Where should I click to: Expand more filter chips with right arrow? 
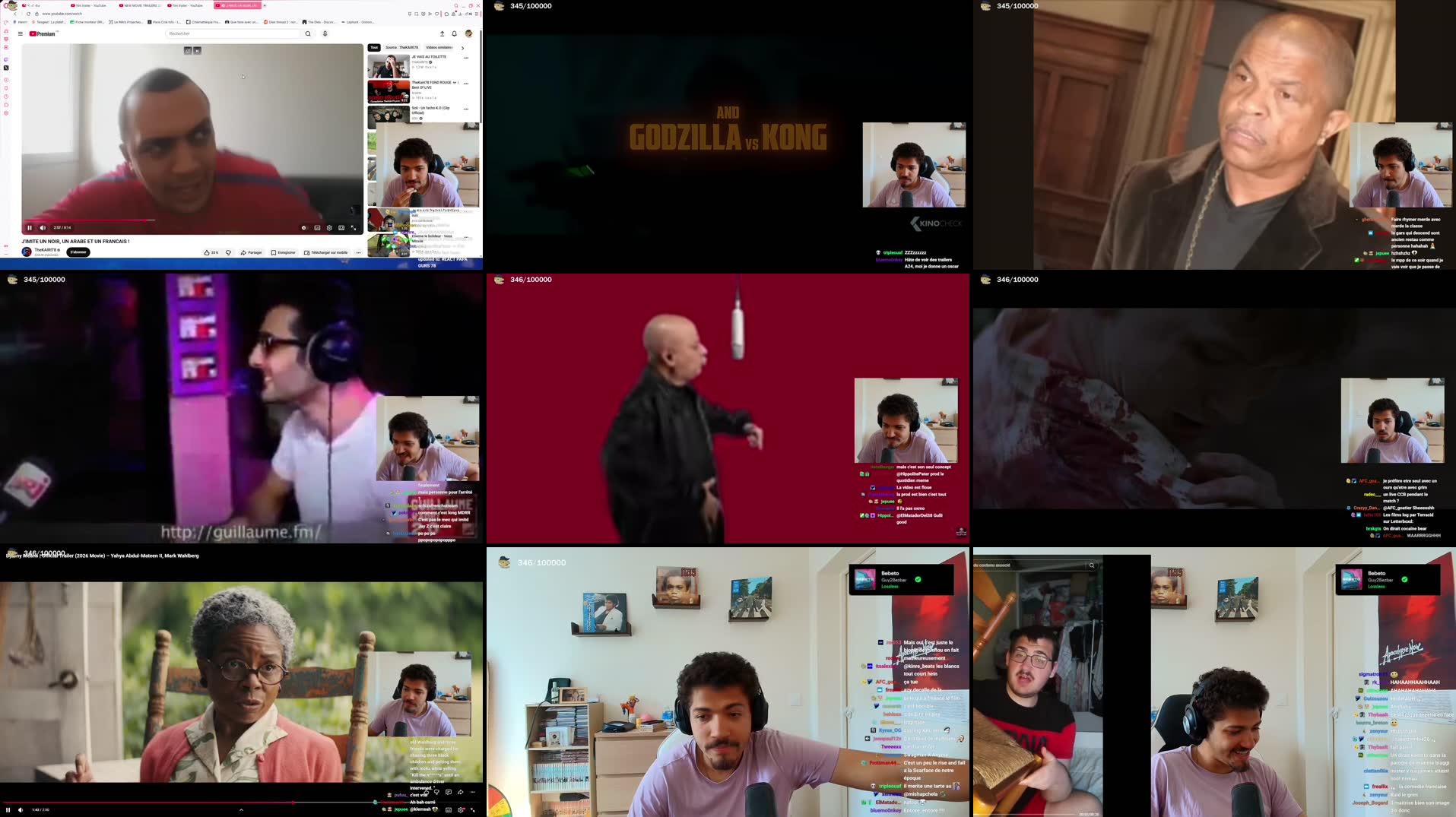(462, 48)
